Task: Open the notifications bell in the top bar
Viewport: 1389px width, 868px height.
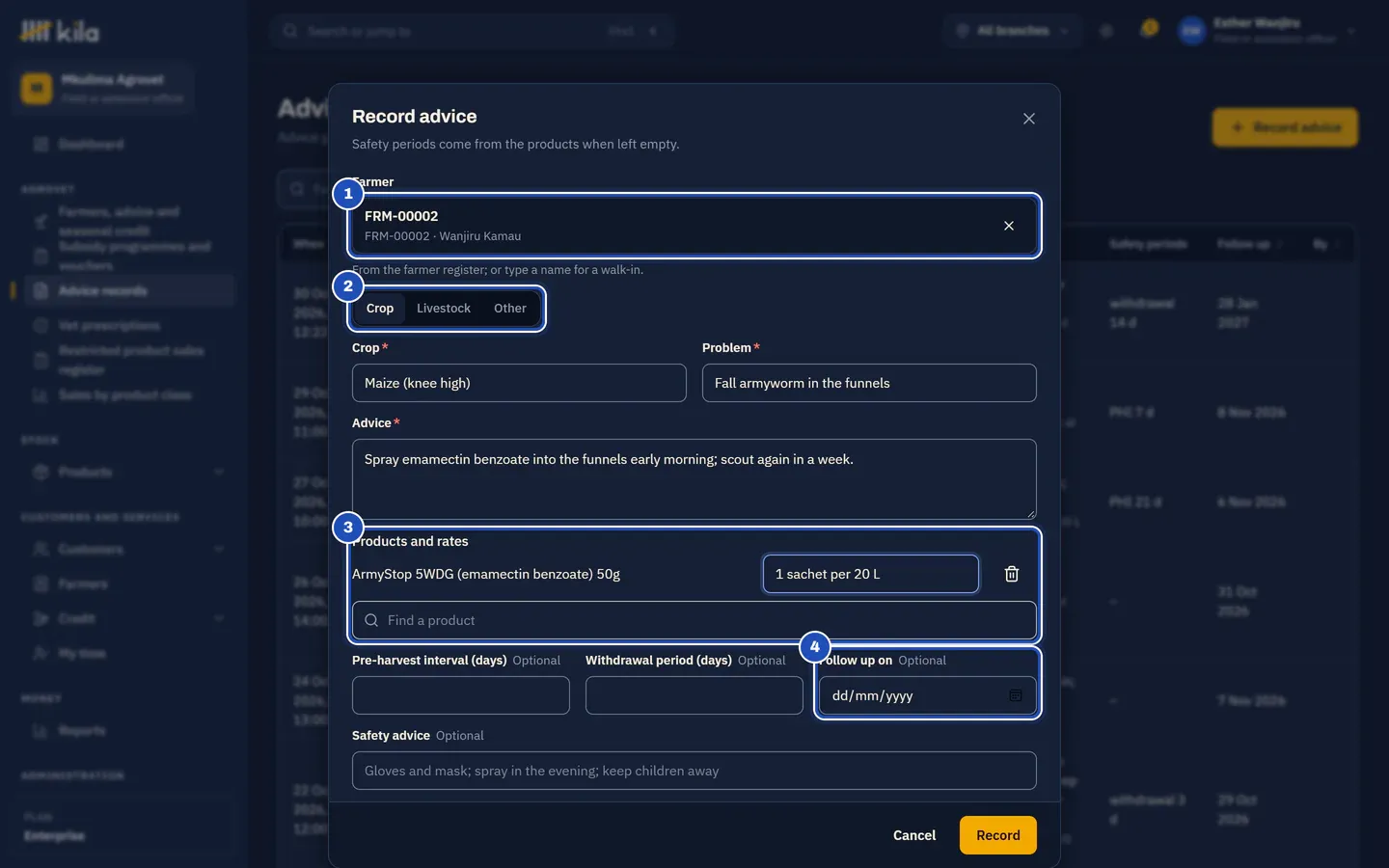Action: tap(1148, 30)
